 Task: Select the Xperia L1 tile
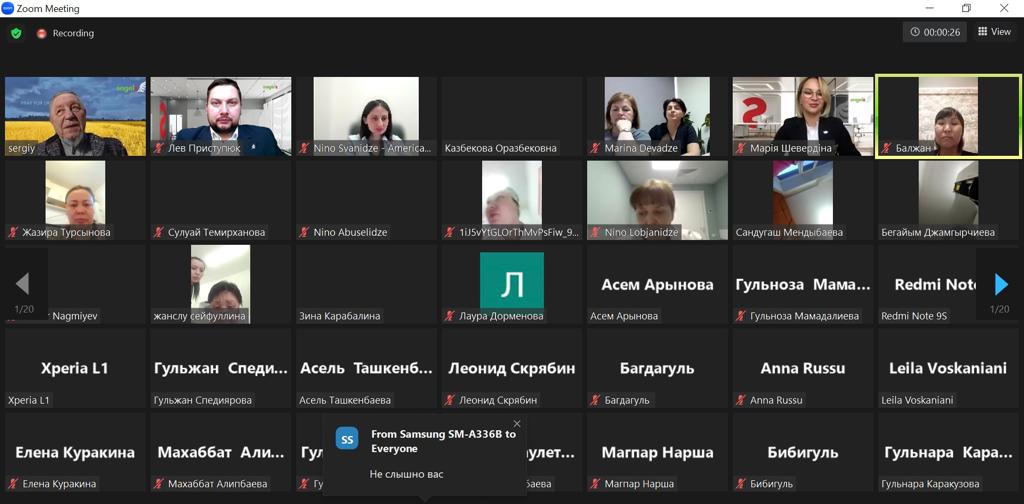pos(75,368)
